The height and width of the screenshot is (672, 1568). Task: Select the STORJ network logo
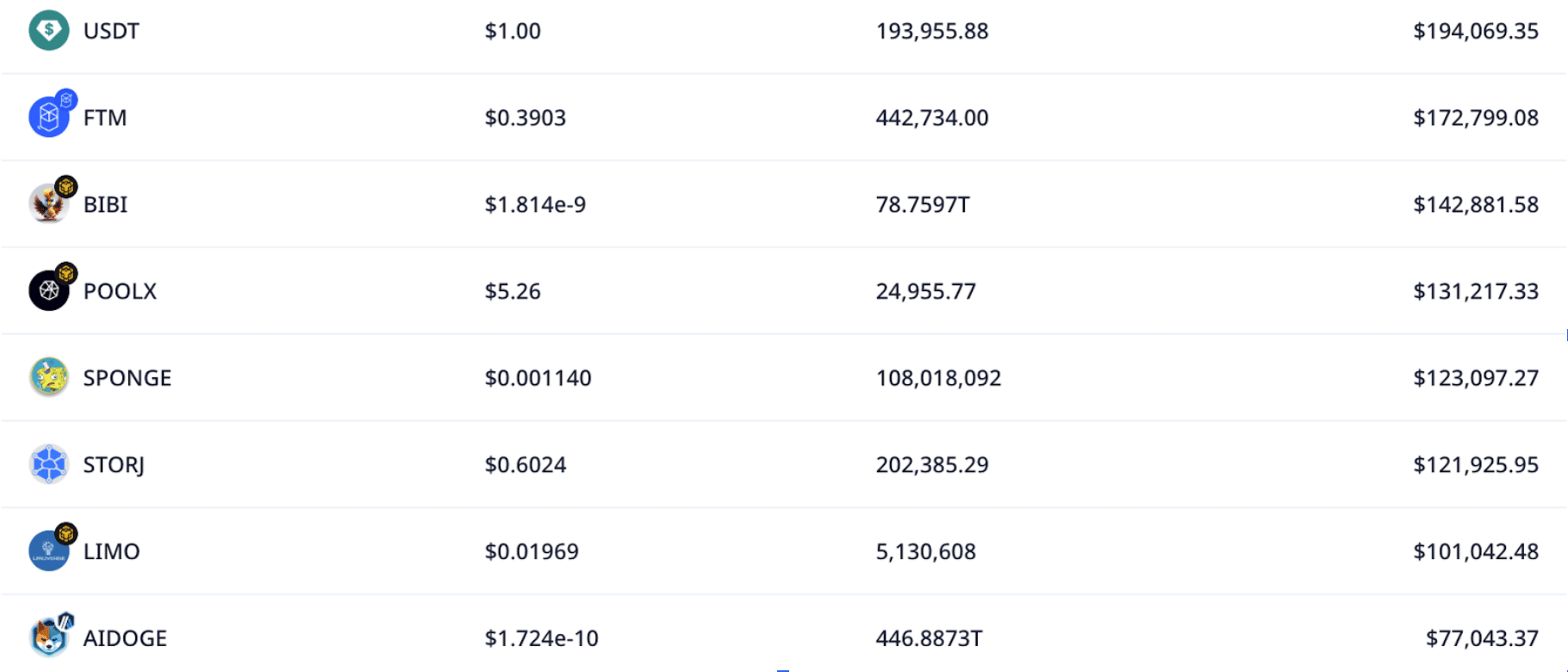pyautogui.click(x=49, y=464)
